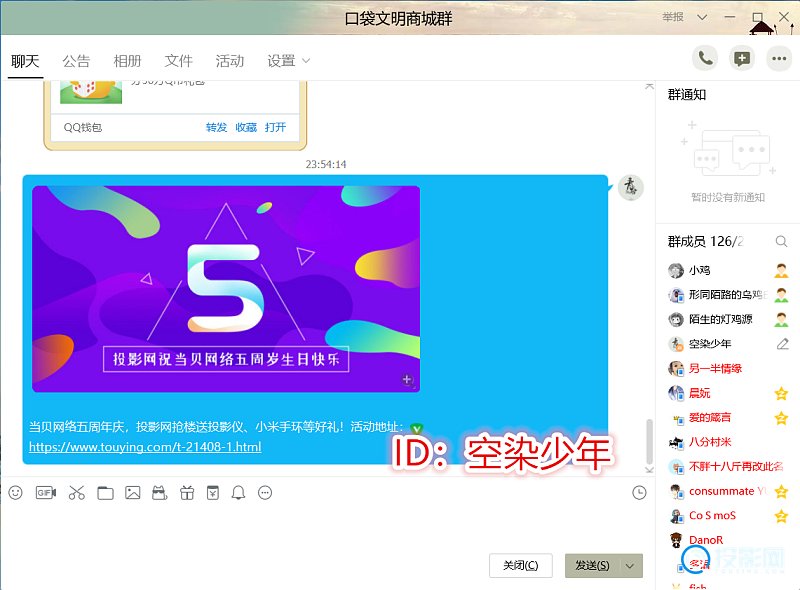Open the more options ellipsis menu

click(x=779, y=59)
